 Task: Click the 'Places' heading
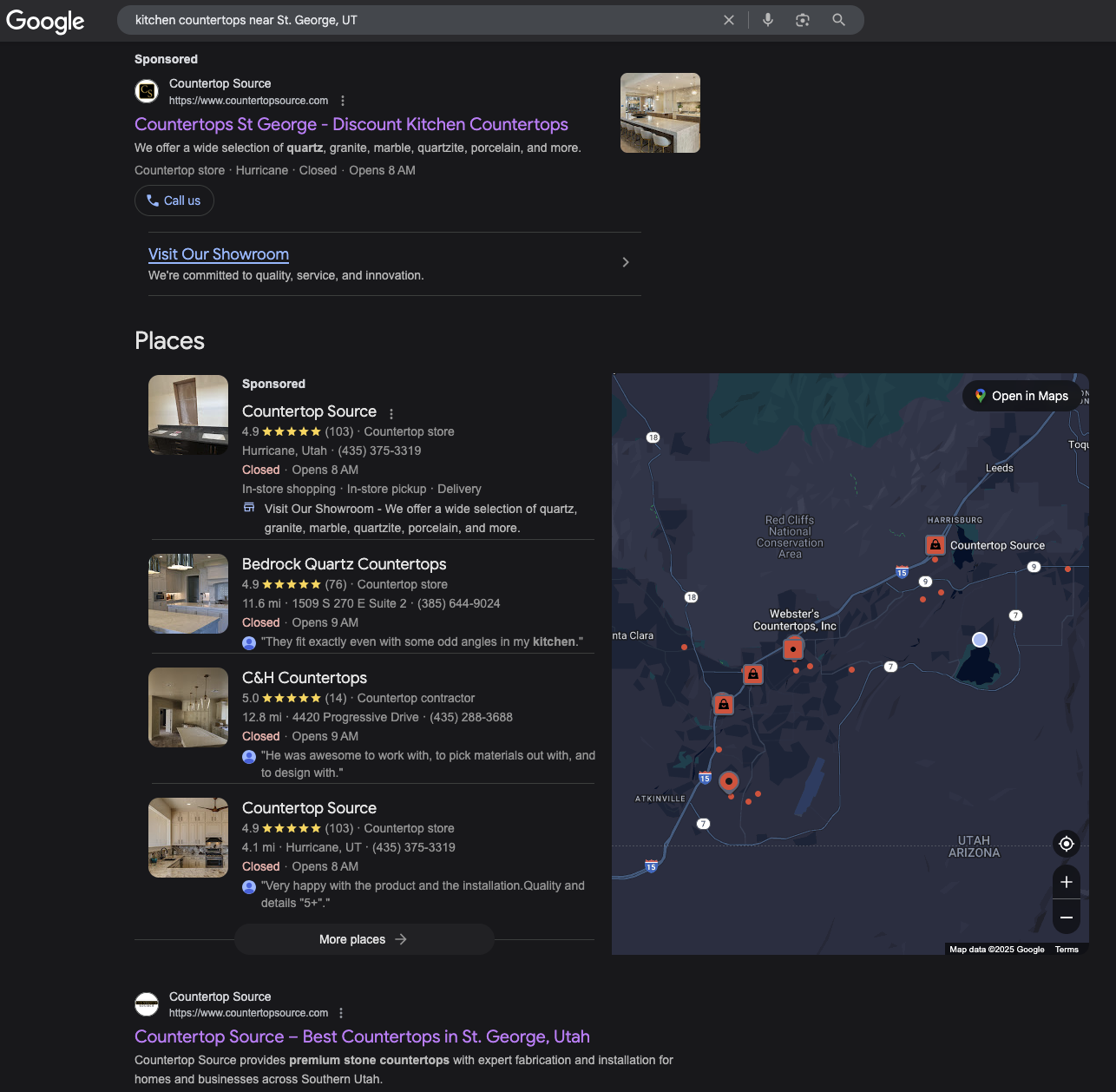[x=169, y=341]
